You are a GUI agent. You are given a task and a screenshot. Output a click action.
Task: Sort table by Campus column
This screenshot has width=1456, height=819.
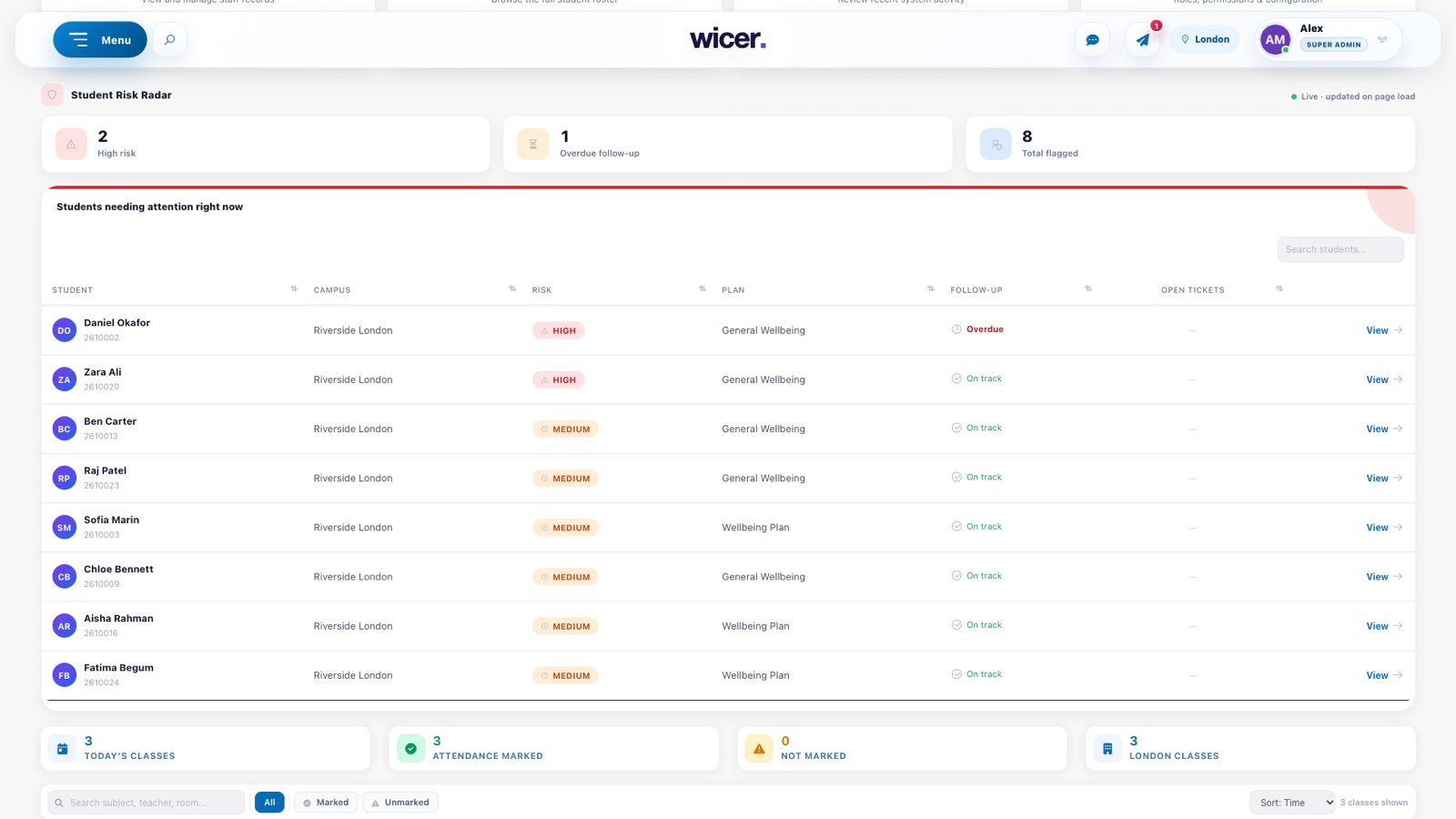[x=512, y=289]
